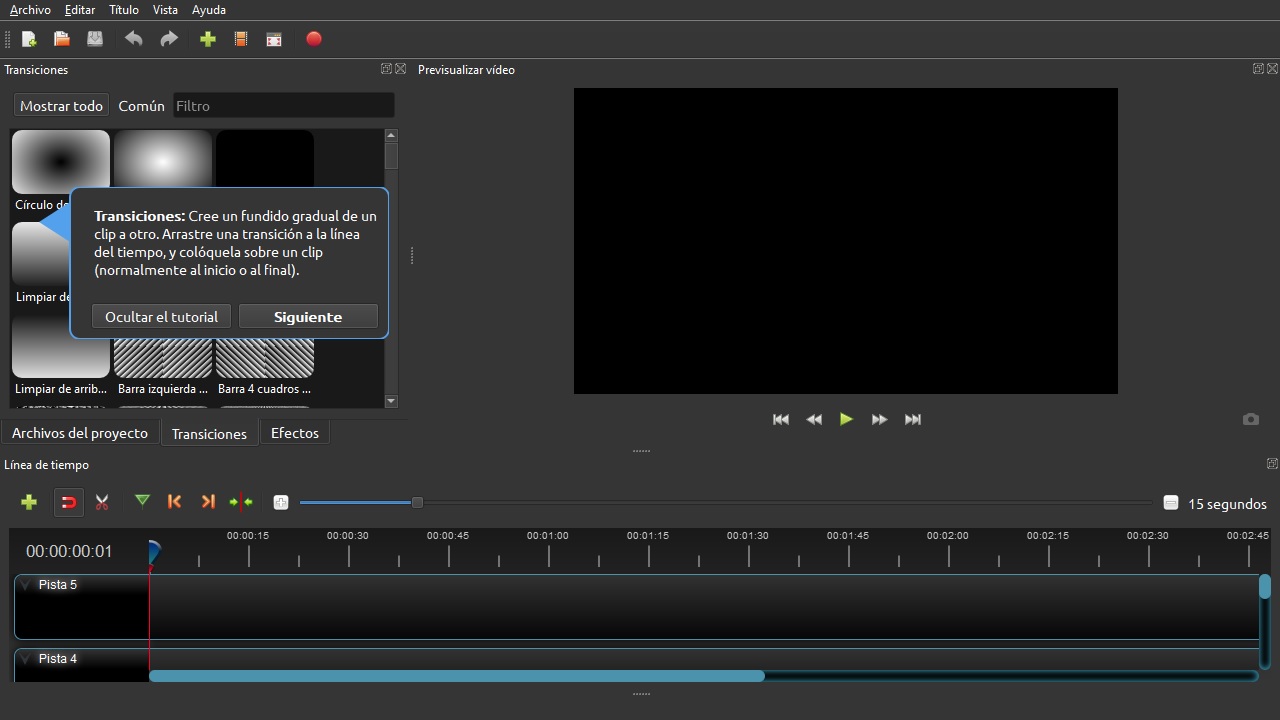Screen dimensions: 1280x720
Task: Toggle fullscreen from the toolbar
Action: click(x=274, y=39)
